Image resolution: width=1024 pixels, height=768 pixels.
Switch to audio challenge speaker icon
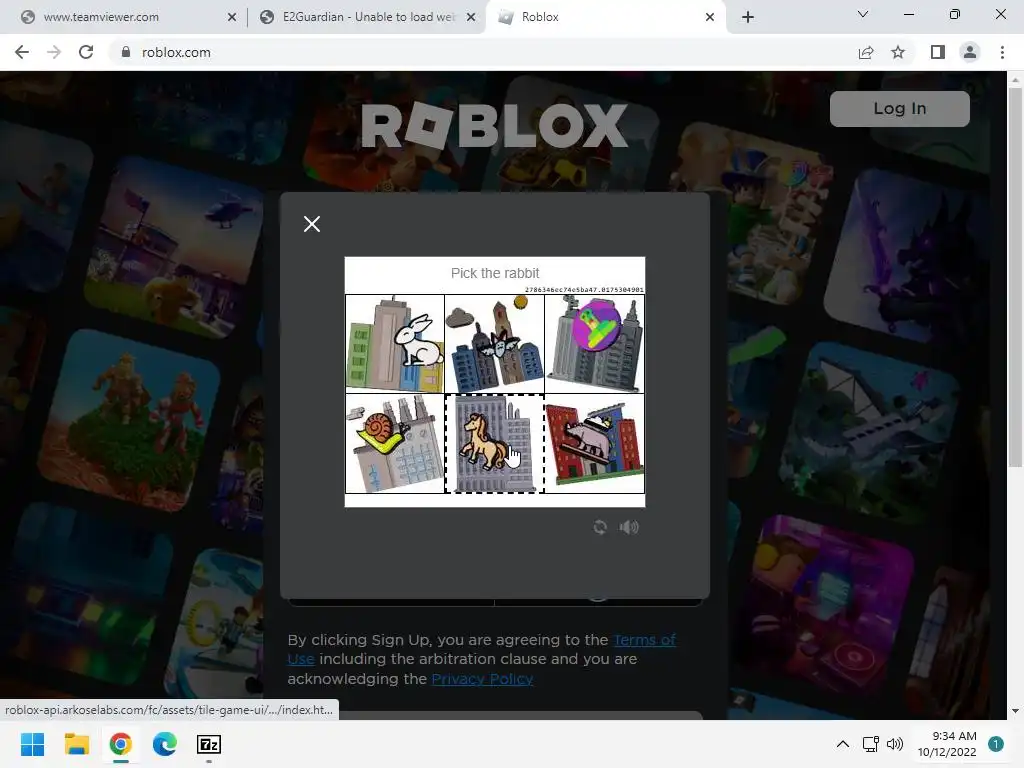[629, 527]
